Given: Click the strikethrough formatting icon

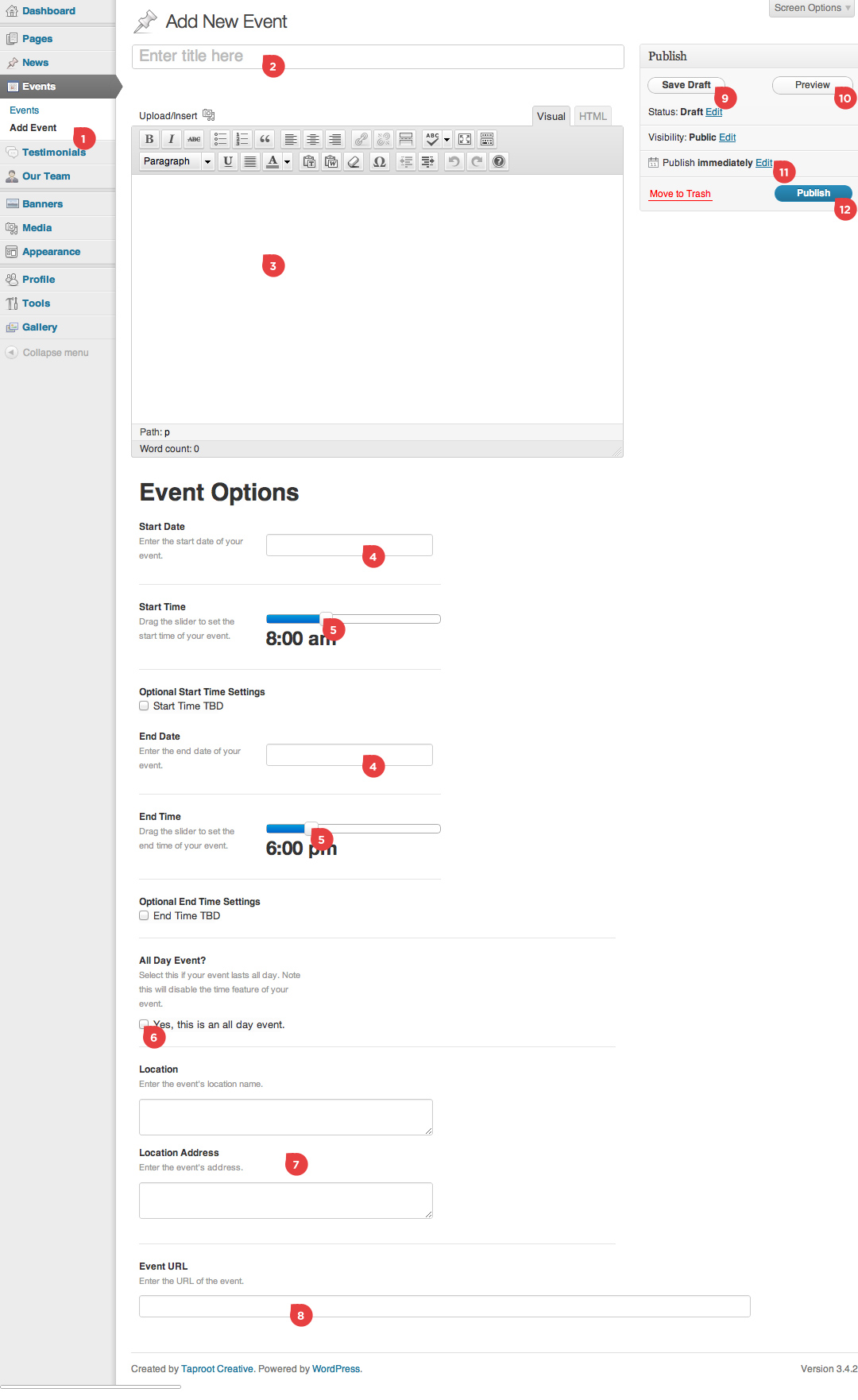Looking at the screenshot, I should click(x=194, y=139).
